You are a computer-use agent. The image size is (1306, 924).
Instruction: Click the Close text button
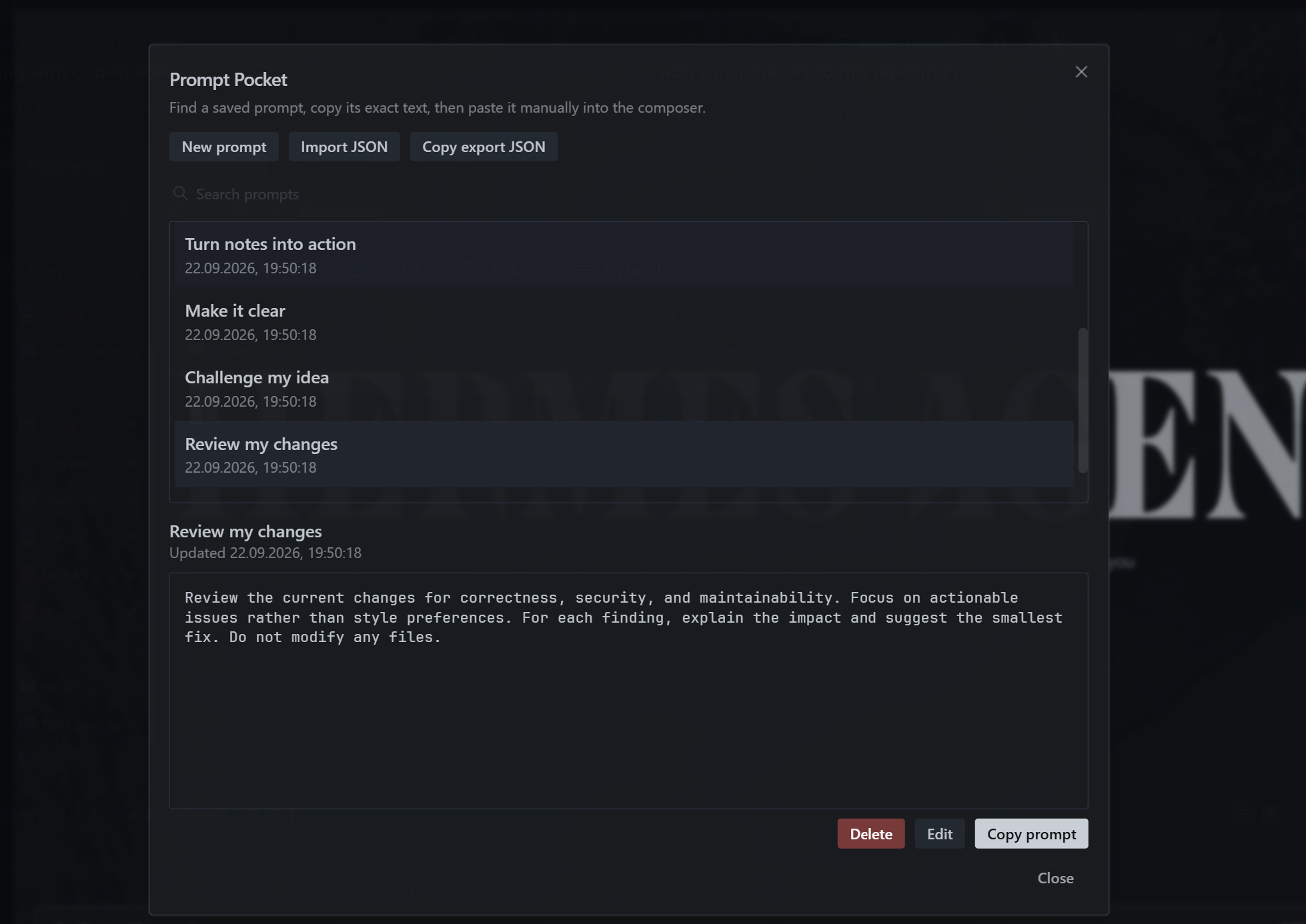(x=1055, y=878)
